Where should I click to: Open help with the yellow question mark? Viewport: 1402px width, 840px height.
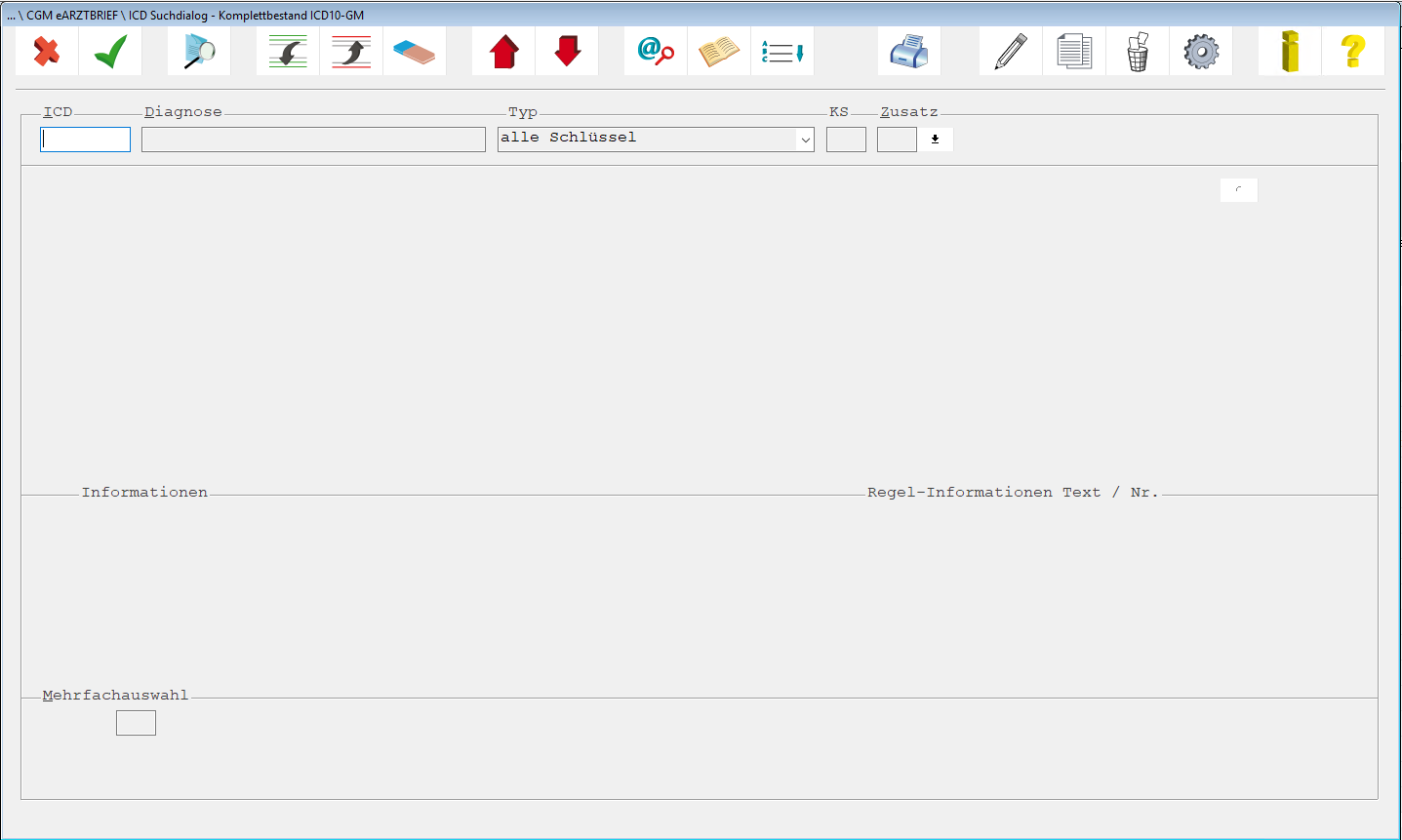pos(1353,51)
